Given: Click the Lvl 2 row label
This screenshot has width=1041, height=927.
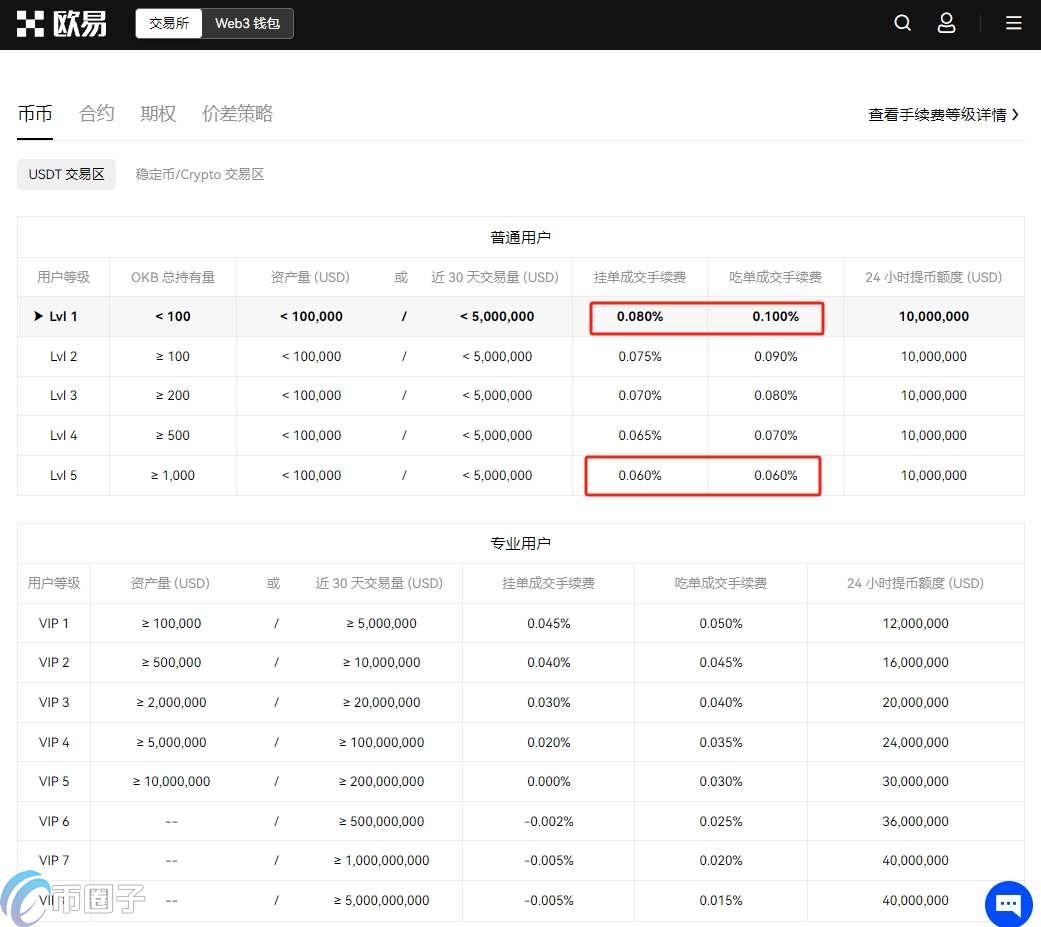Looking at the screenshot, I should tap(63, 356).
